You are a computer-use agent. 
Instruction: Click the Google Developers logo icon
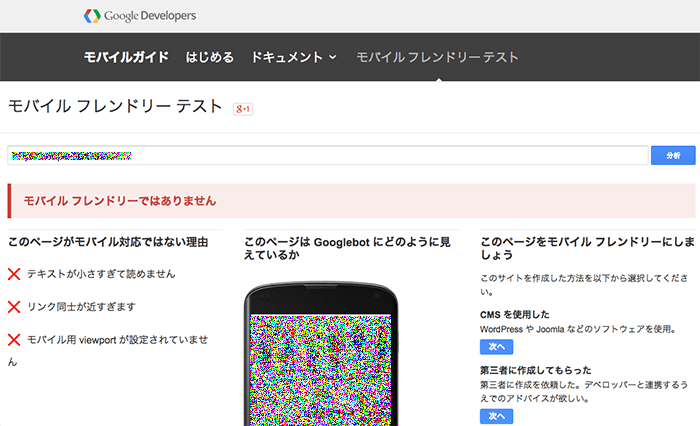click(93, 16)
